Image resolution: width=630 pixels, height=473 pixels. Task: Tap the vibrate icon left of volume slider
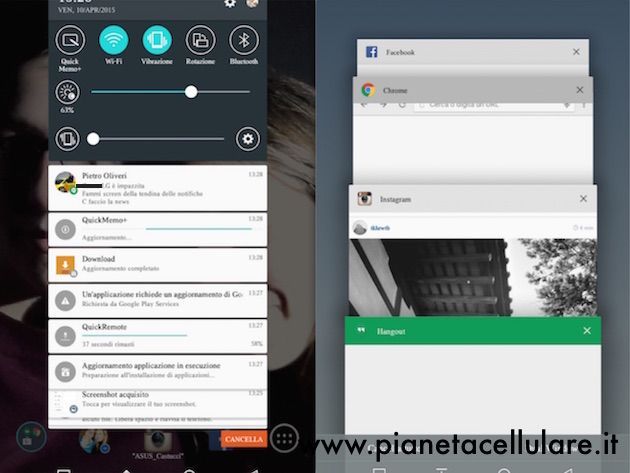(68, 139)
